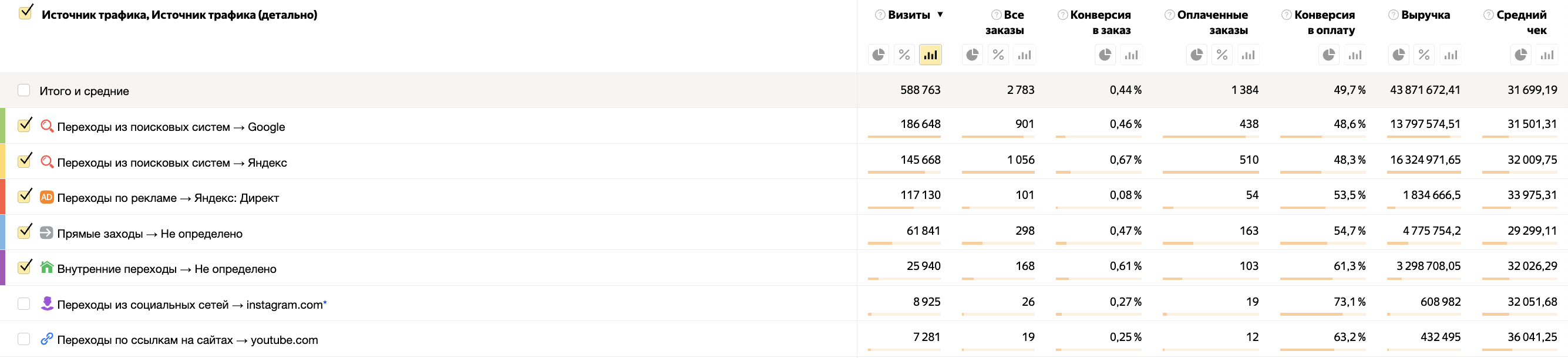Click pie chart icon under Выручка column
Image resolution: width=1568 pixels, height=358 pixels.
point(1398,55)
